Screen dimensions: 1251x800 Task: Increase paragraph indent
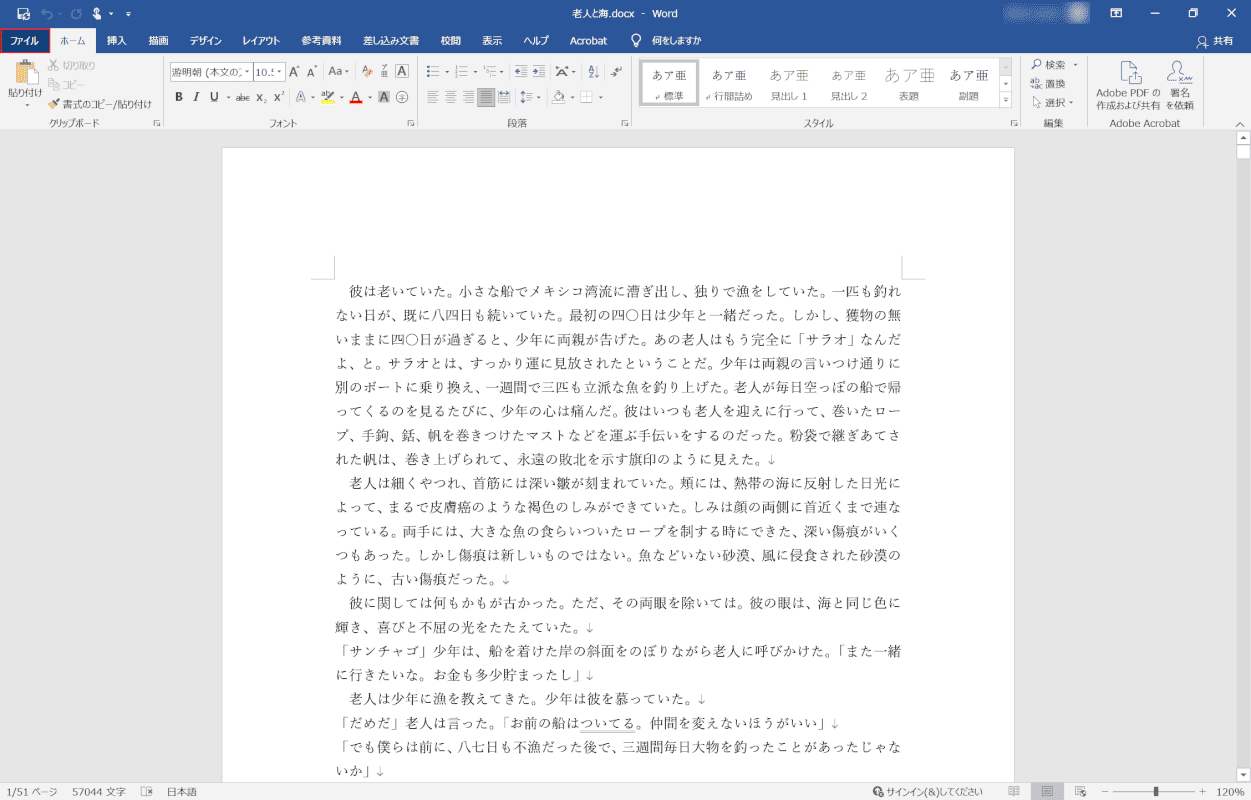[538, 71]
